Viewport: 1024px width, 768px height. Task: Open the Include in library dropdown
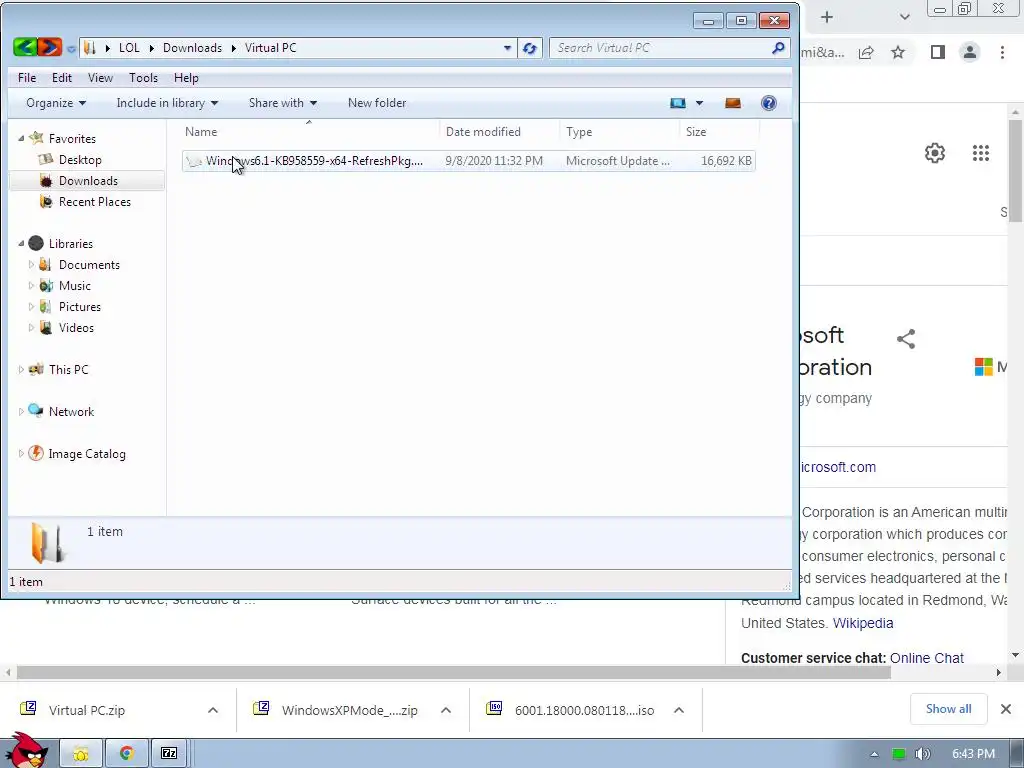167,103
